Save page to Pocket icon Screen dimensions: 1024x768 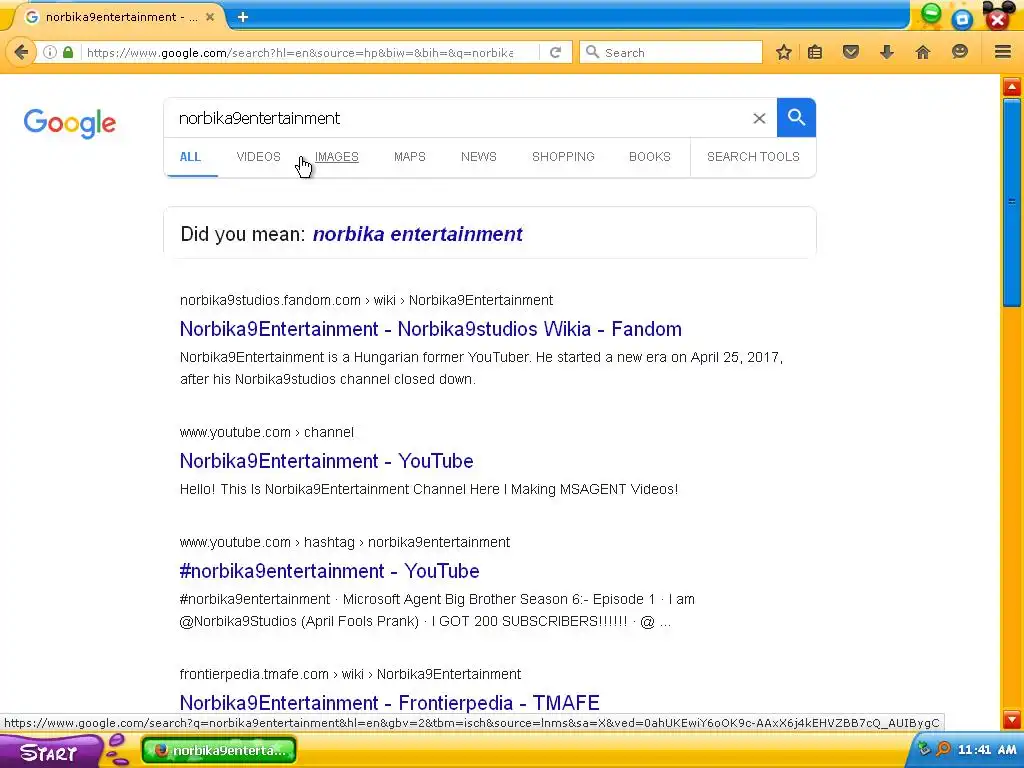pyautogui.click(x=850, y=52)
